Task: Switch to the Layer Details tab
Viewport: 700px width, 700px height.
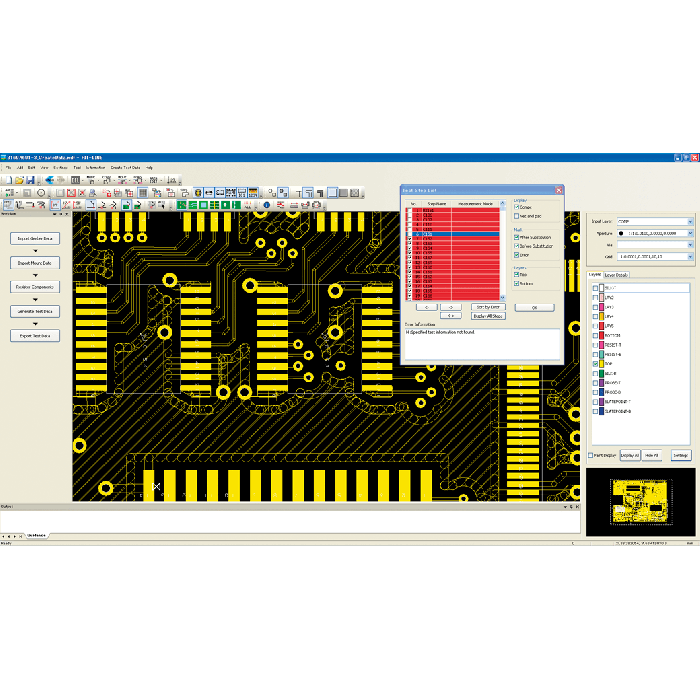Action: [616, 274]
